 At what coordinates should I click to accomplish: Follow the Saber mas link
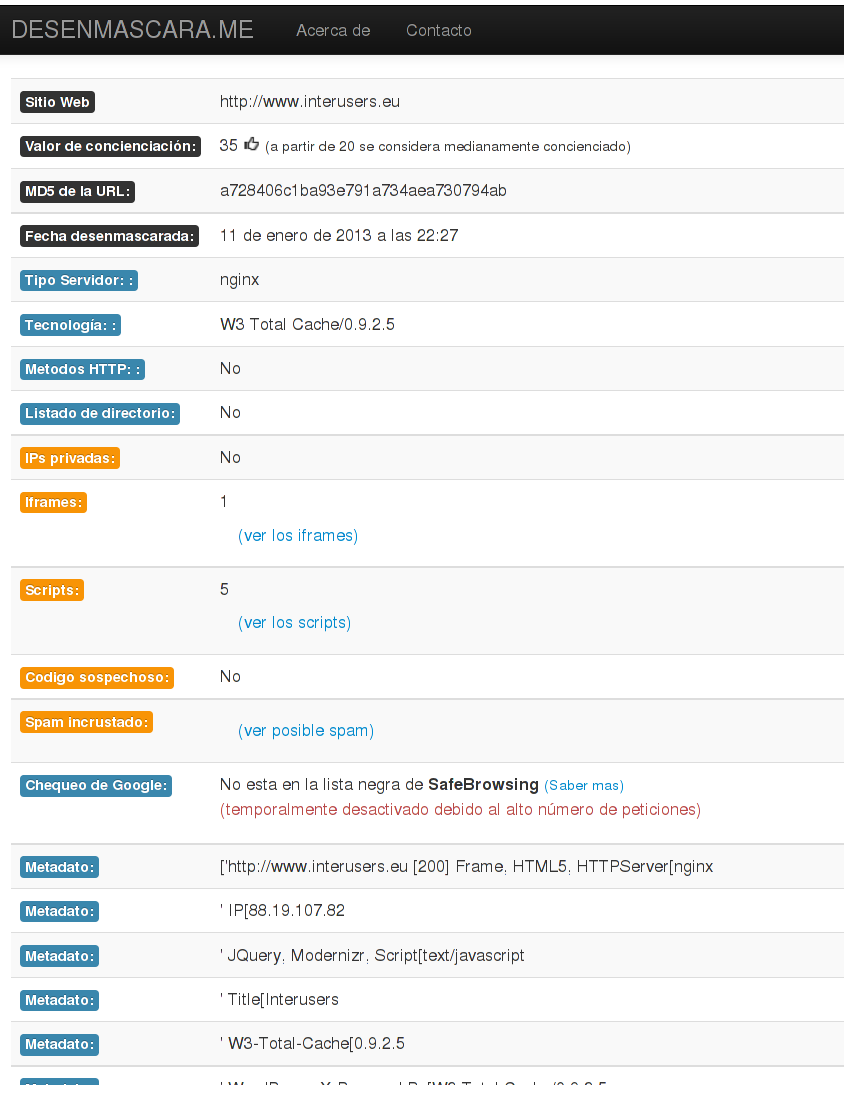584,786
